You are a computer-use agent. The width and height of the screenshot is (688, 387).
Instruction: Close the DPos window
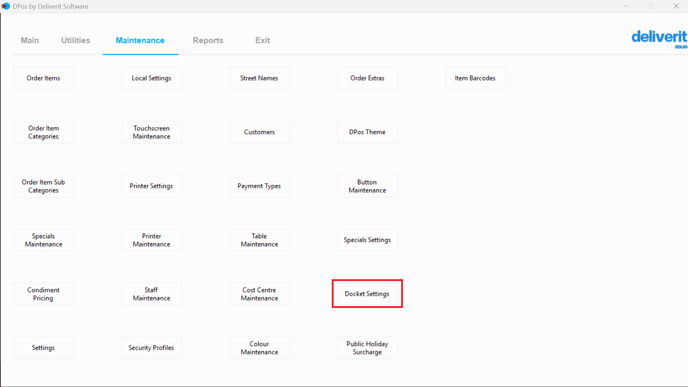coord(676,6)
